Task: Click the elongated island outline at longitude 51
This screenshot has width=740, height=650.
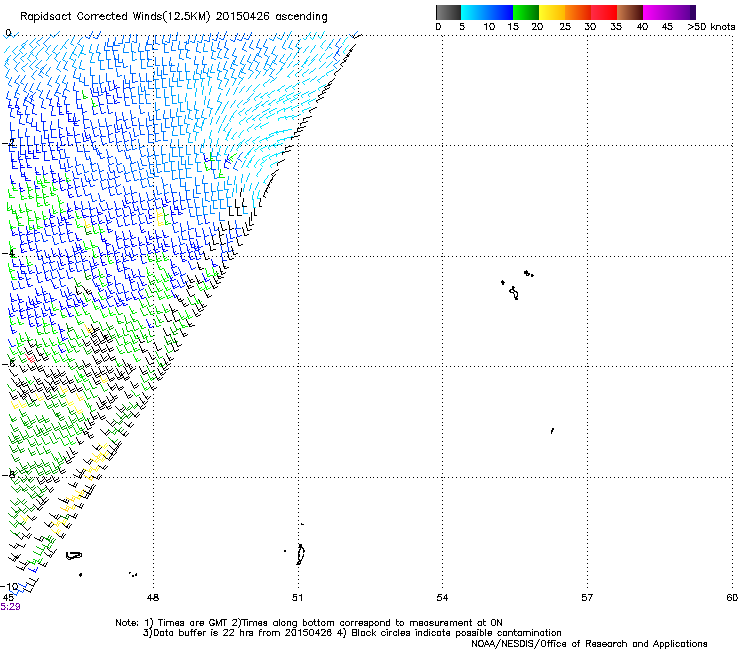Action: tap(300, 554)
